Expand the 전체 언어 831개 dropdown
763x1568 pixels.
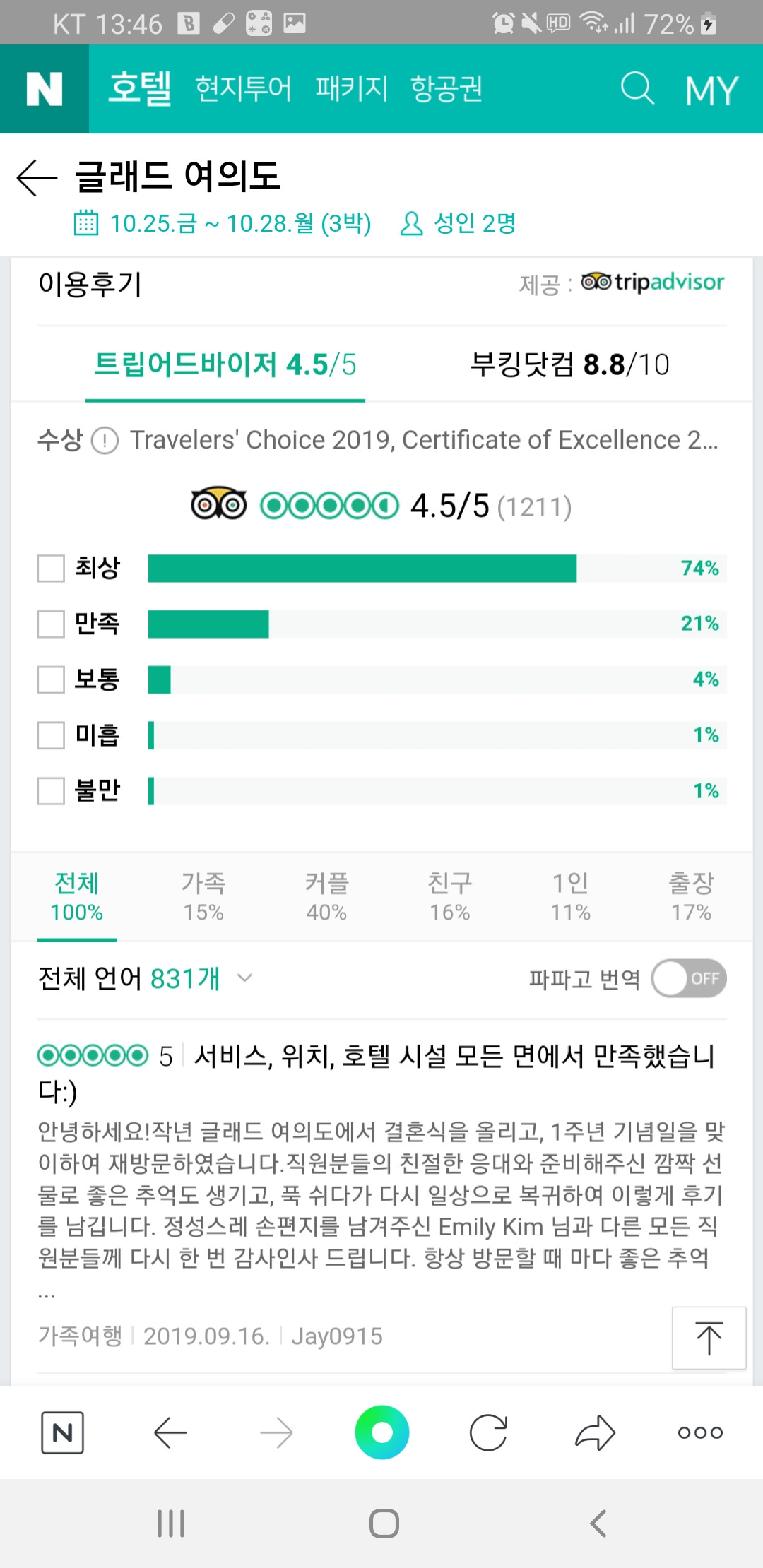[145, 978]
